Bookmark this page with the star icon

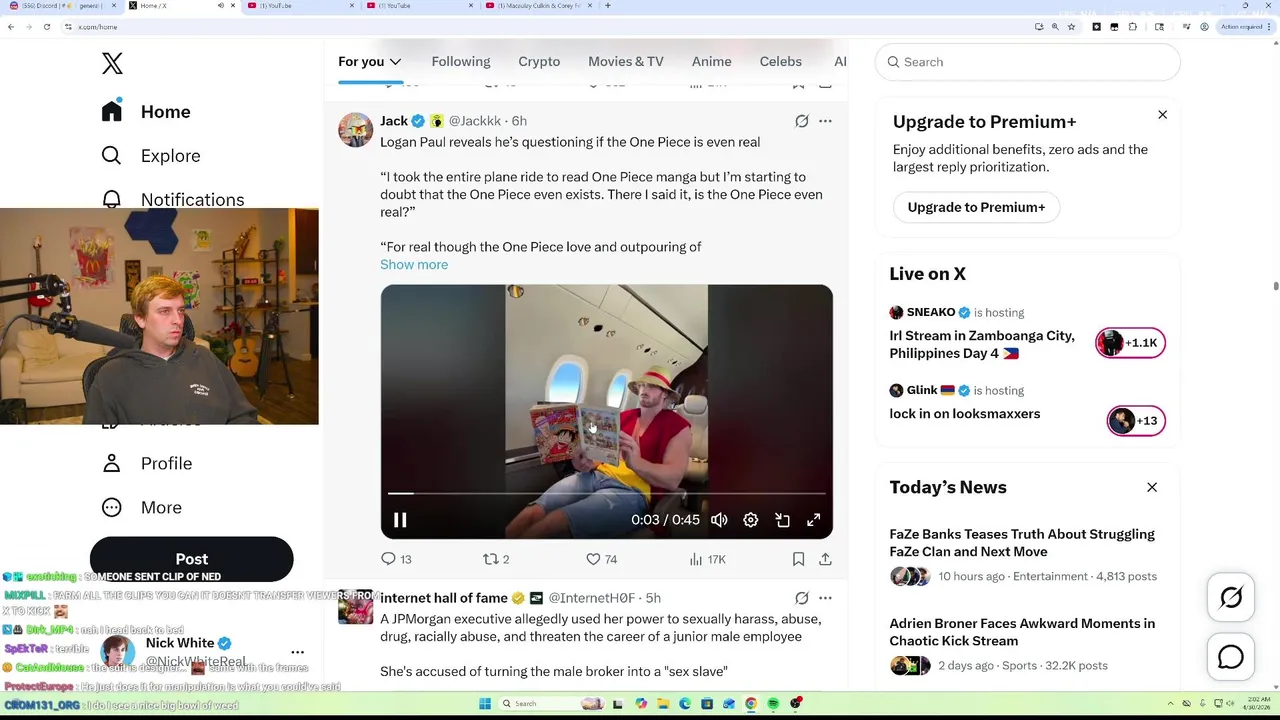pos(1071,27)
